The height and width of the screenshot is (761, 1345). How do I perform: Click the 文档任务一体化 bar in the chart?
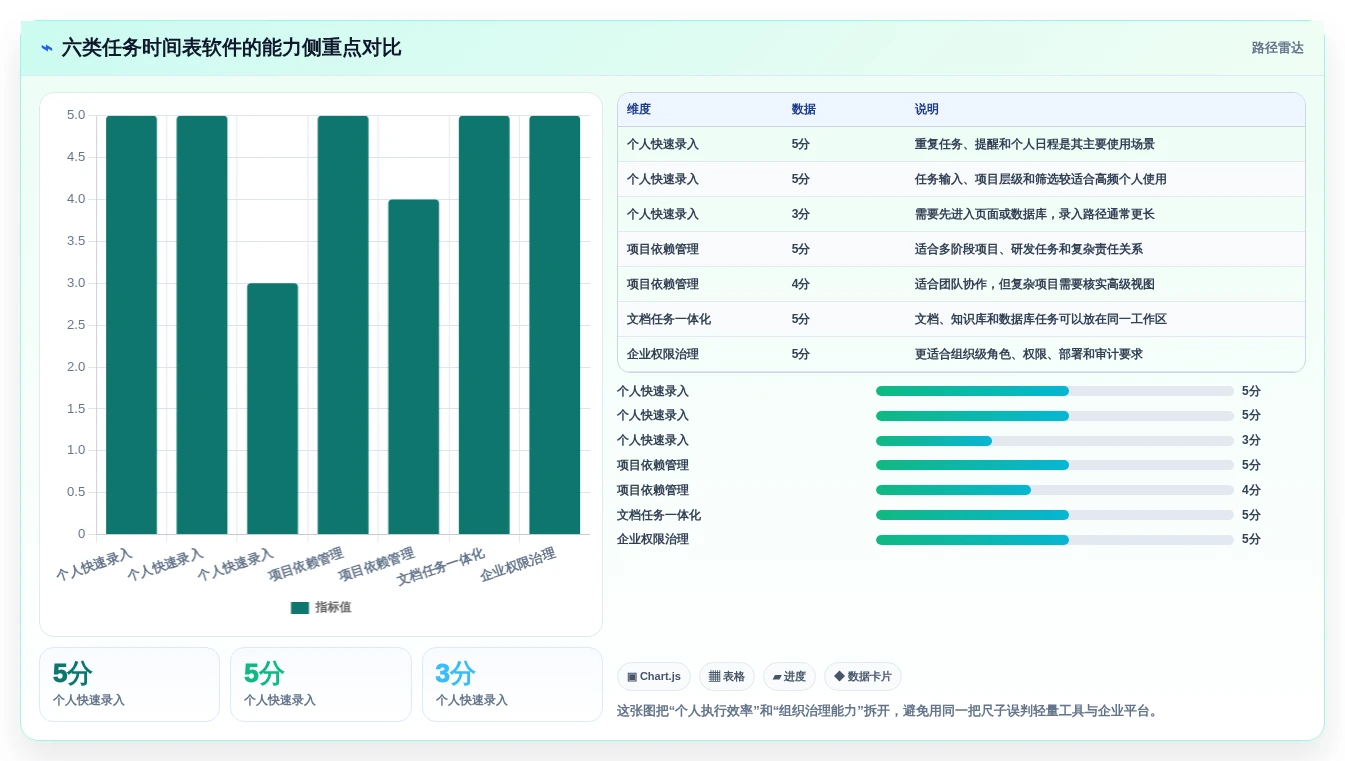(x=484, y=325)
